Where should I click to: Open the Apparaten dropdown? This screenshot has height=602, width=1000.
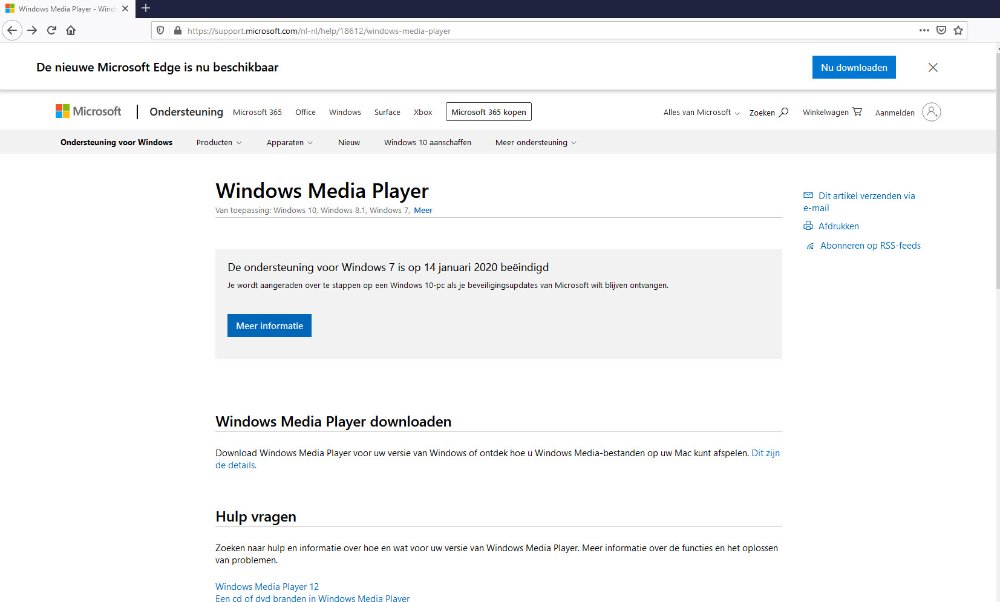pyautogui.click(x=289, y=142)
